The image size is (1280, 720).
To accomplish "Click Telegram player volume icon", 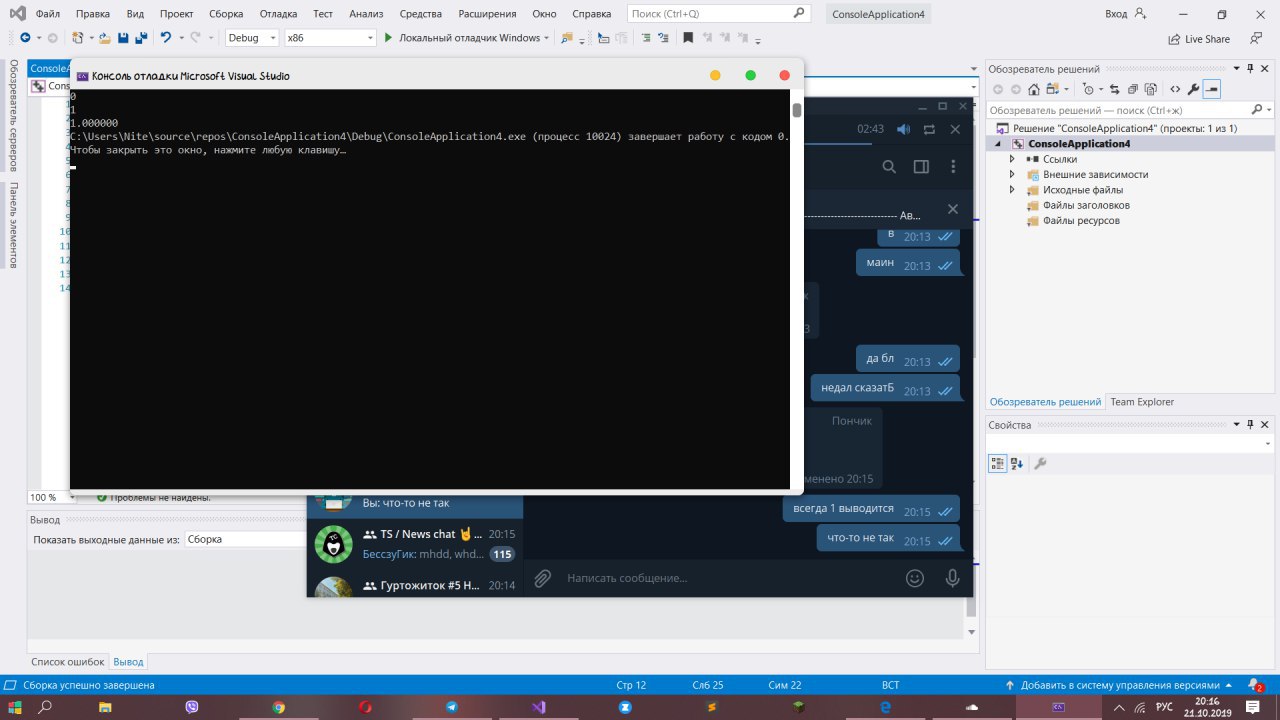I will click(x=904, y=129).
